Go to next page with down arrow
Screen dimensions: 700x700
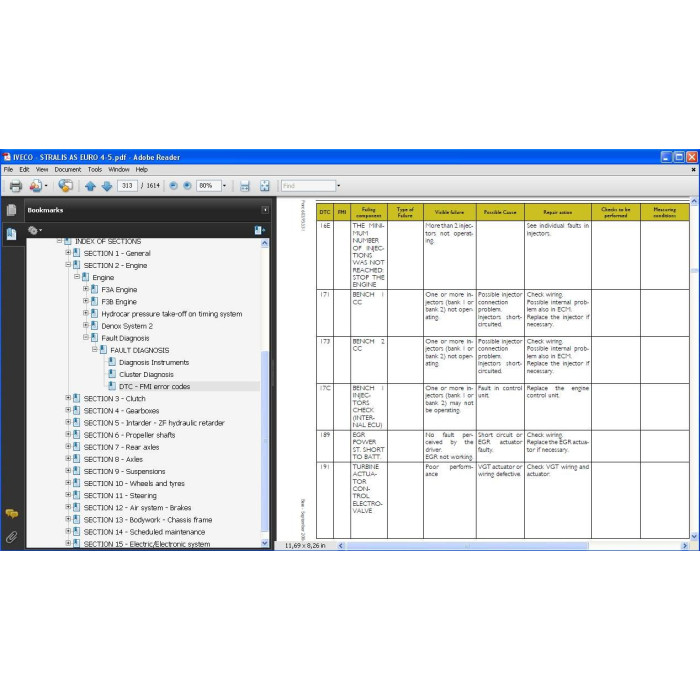(x=107, y=186)
